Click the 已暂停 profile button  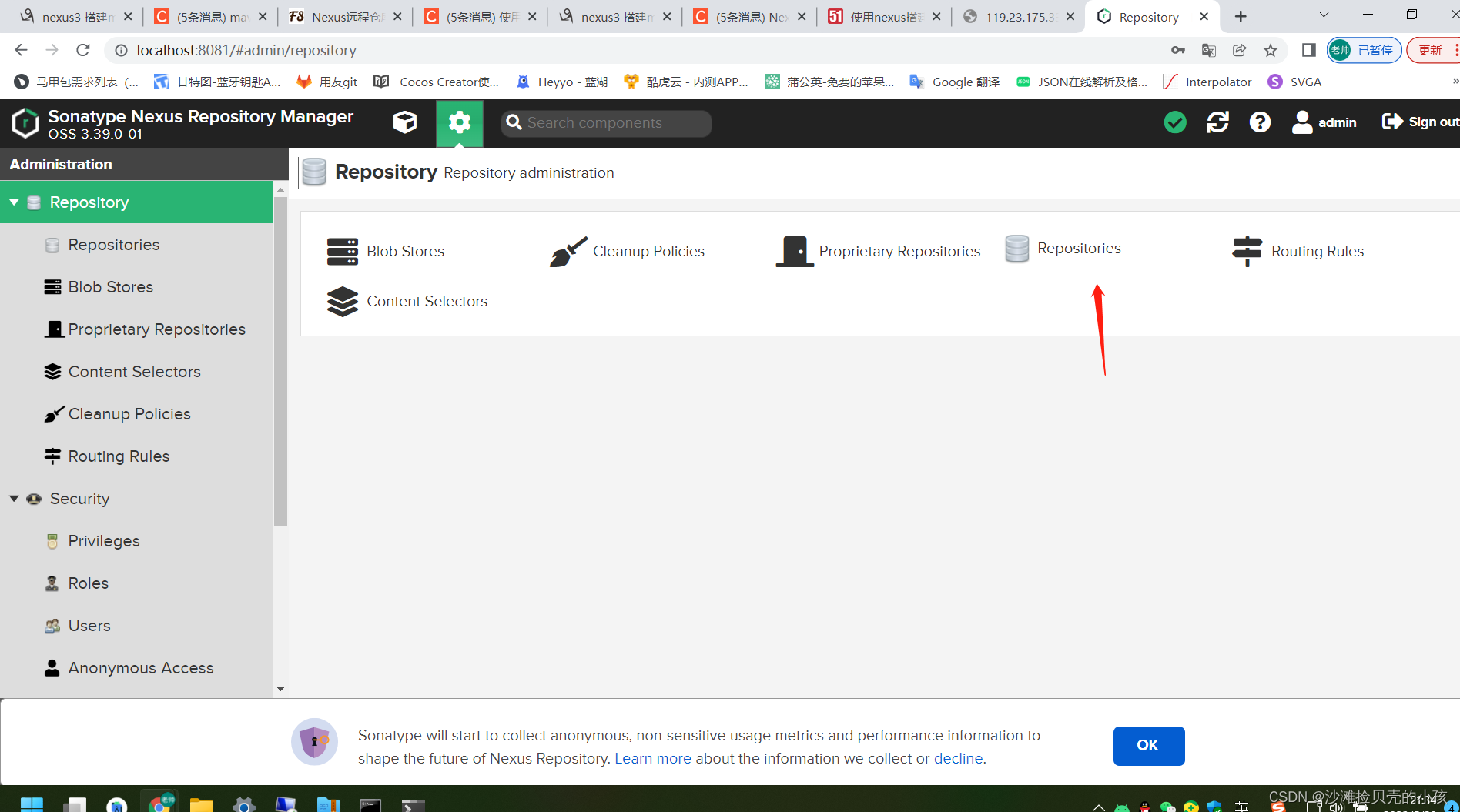(1364, 51)
